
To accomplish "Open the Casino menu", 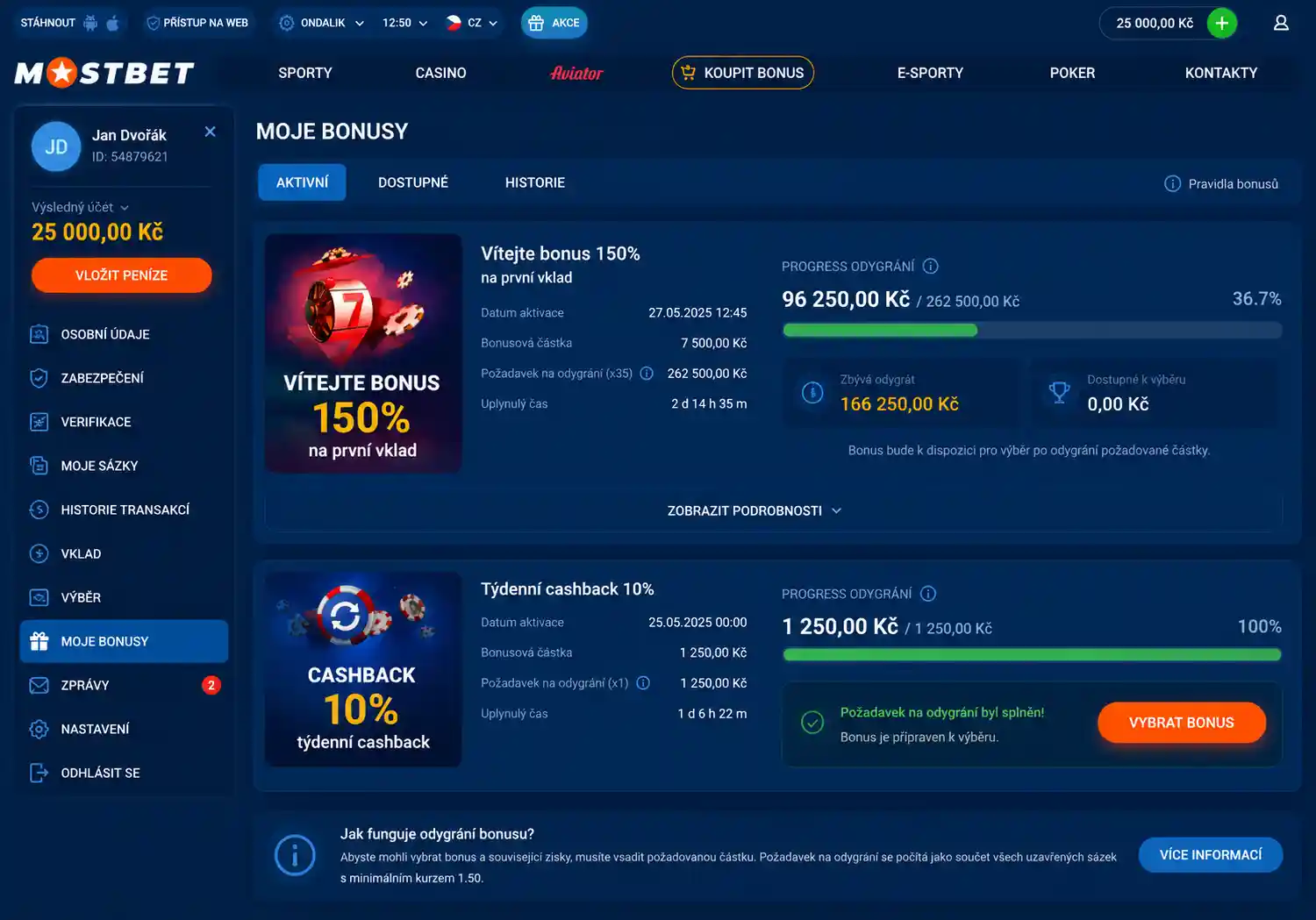I will point(440,73).
